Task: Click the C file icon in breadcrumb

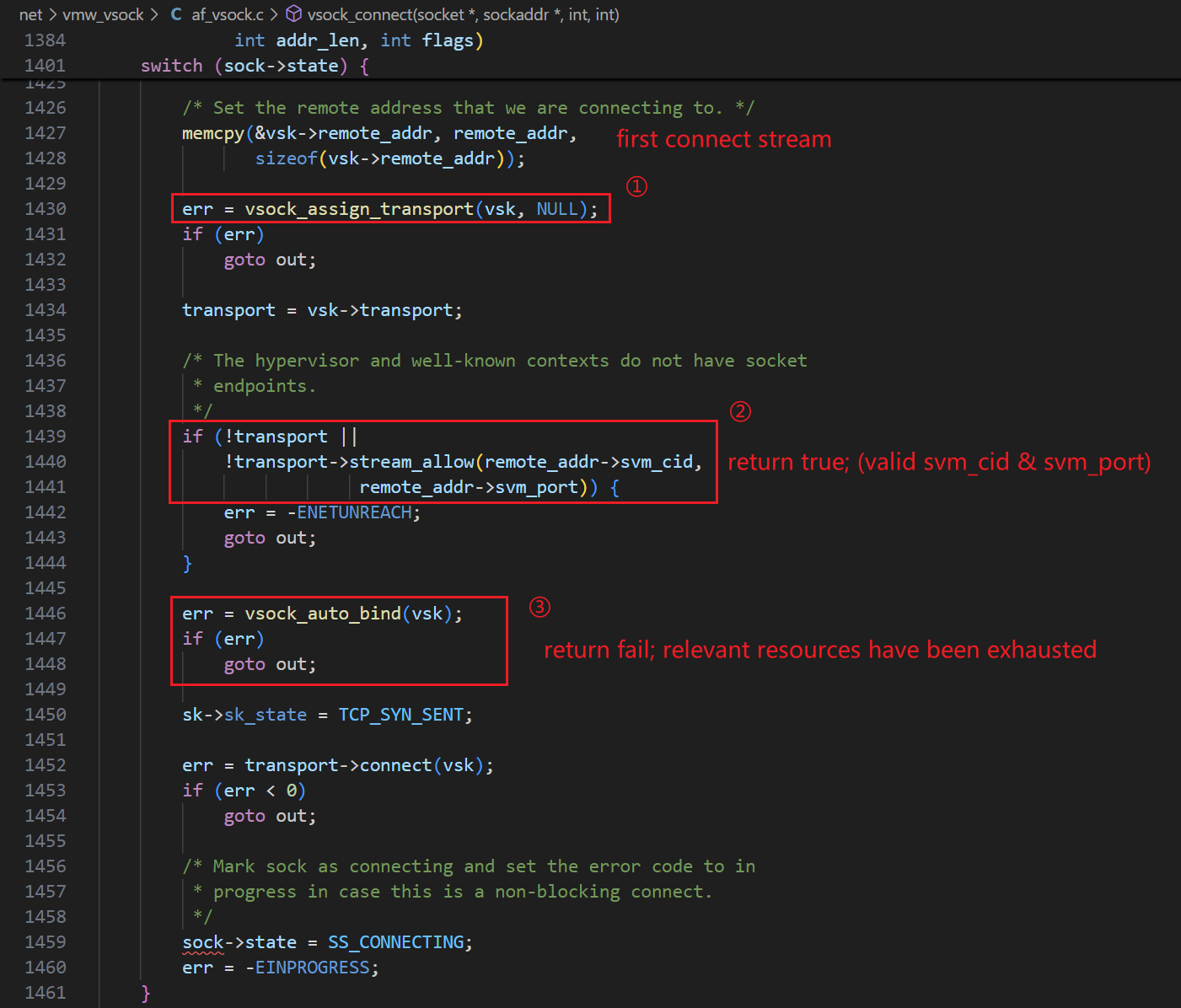Action: pos(176,14)
